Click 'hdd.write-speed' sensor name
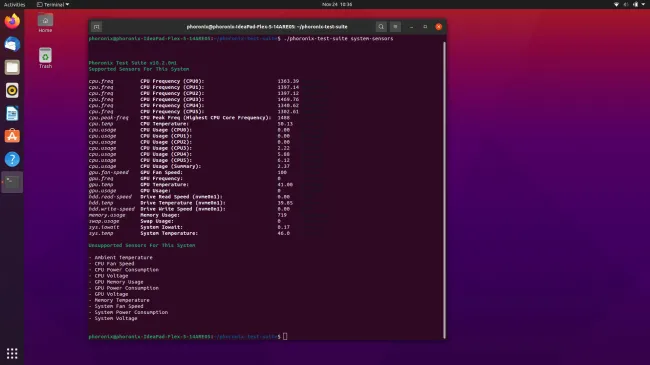 112,209
